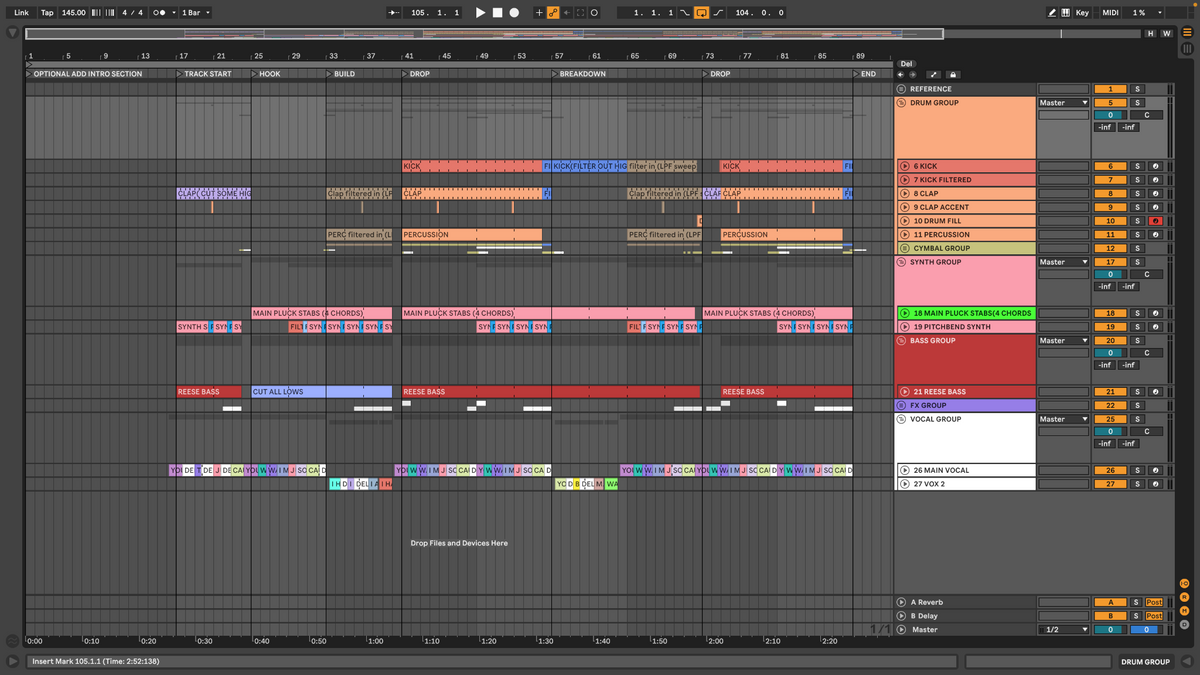Screen dimensions: 1200x675
Task: Show the computer MIDI keyboard icon
Action: pos(1067,11)
